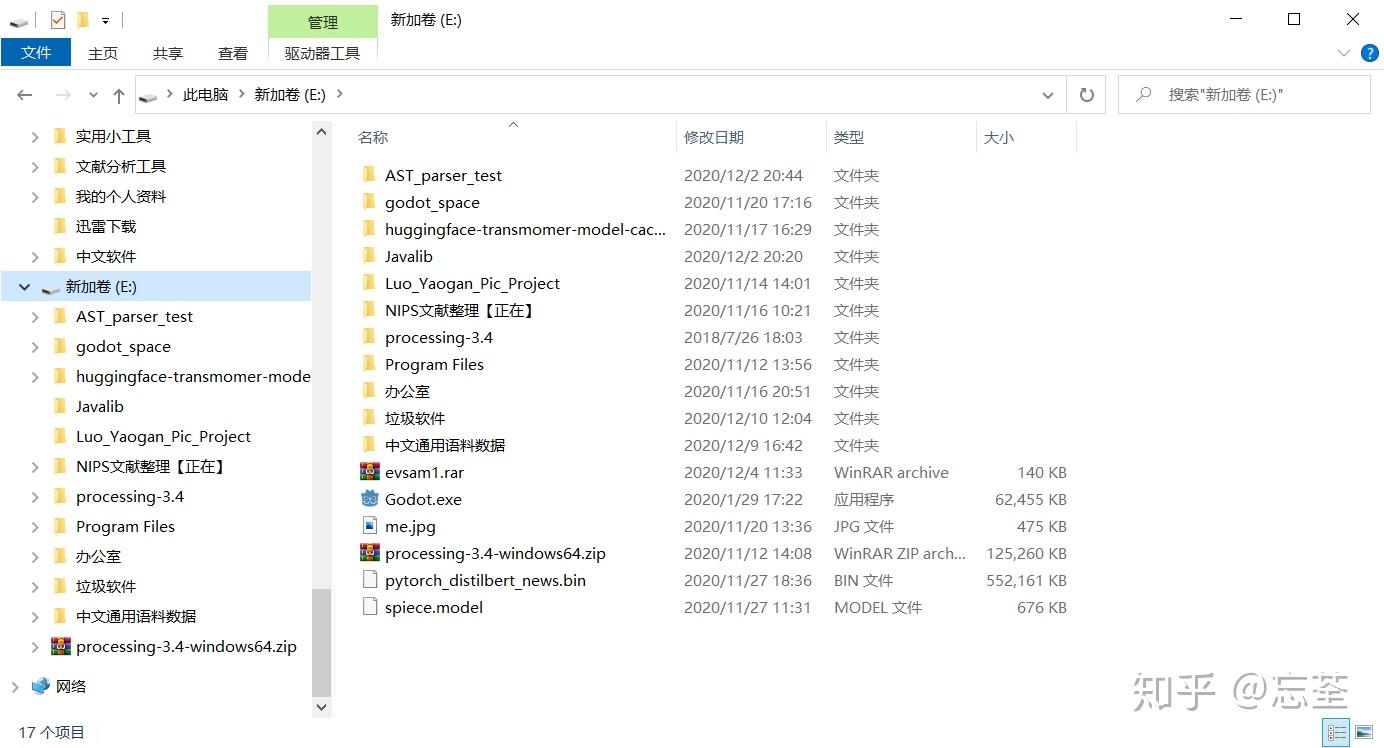Click the drive icon in the breadcrumb bar
Image resolution: width=1384 pixels, height=748 pixels.
(x=149, y=94)
